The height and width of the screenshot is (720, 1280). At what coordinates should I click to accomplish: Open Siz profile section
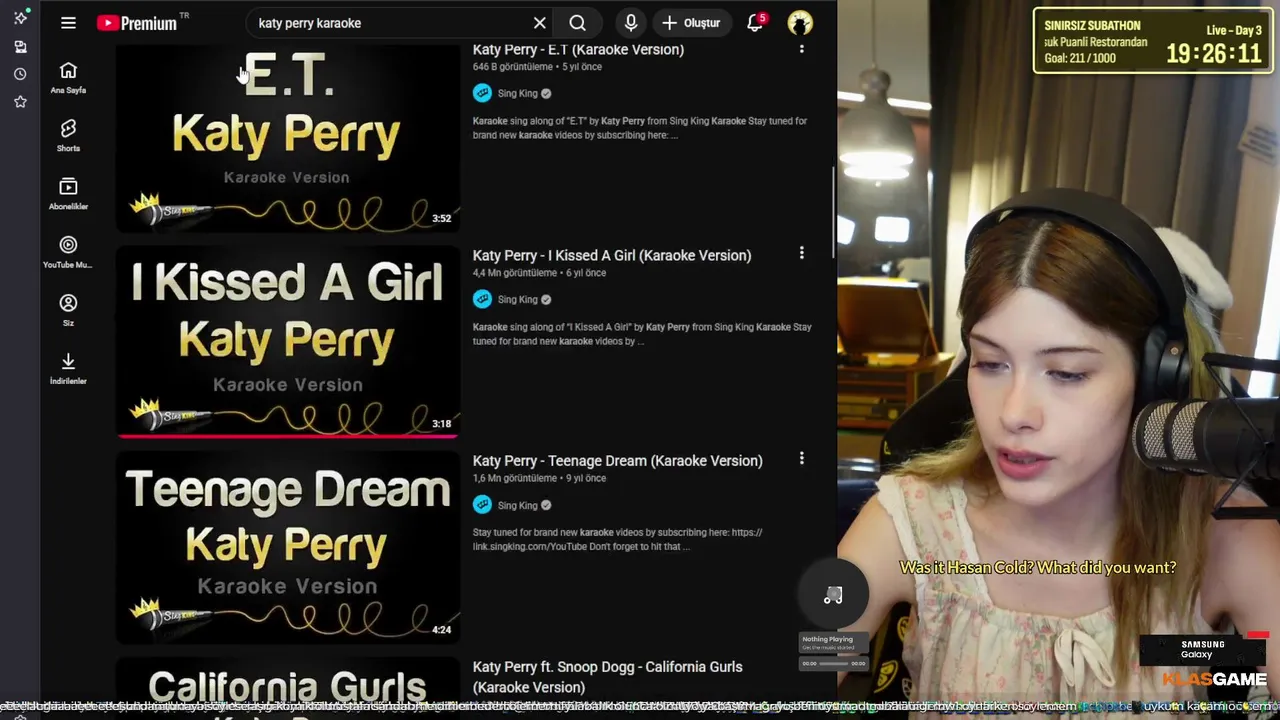pyautogui.click(x=68, y=309)
